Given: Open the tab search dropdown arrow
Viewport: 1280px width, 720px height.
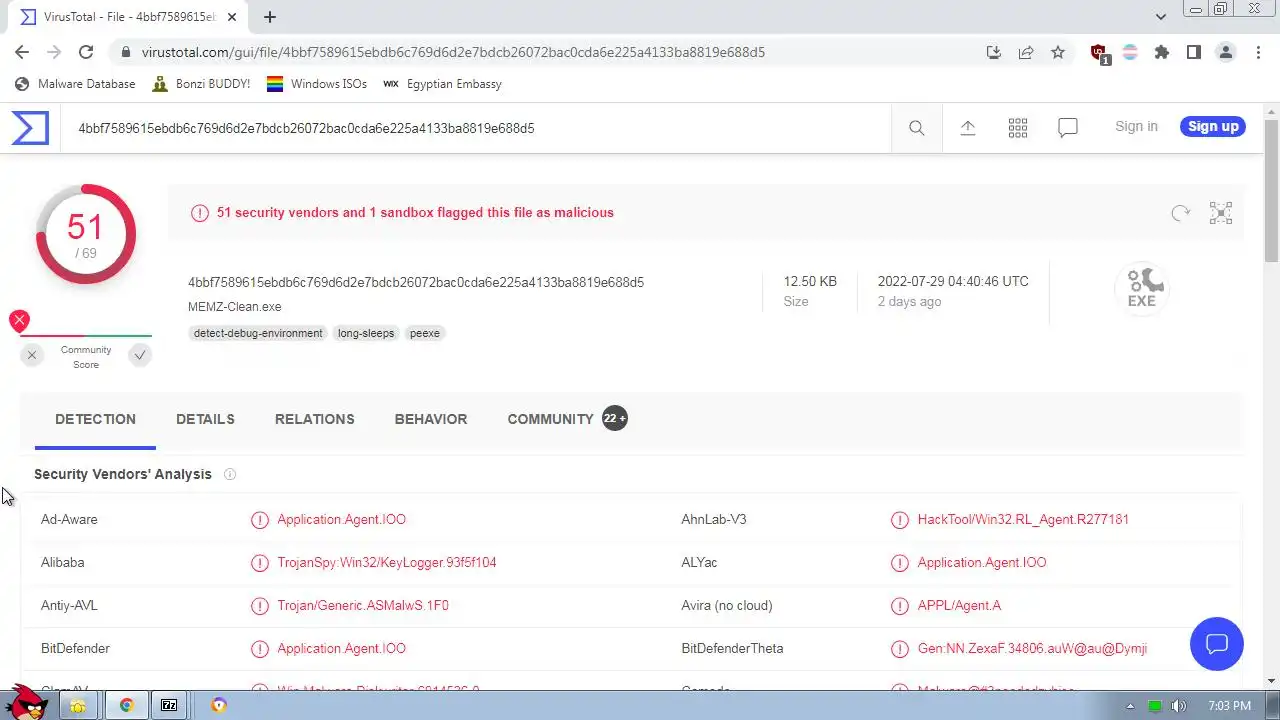Looking at the screenshot, I should [x=1161, y=17].
